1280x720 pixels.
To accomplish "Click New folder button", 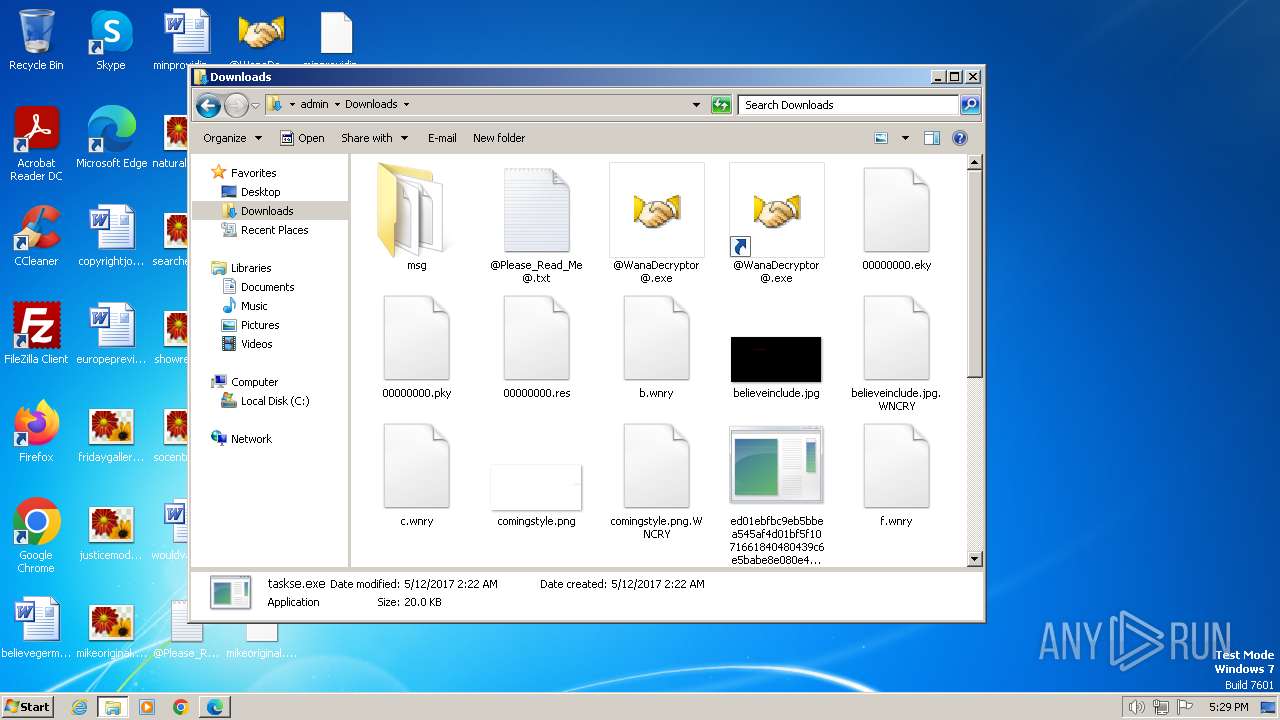I will pyautogui.click(x=499, y=138).
